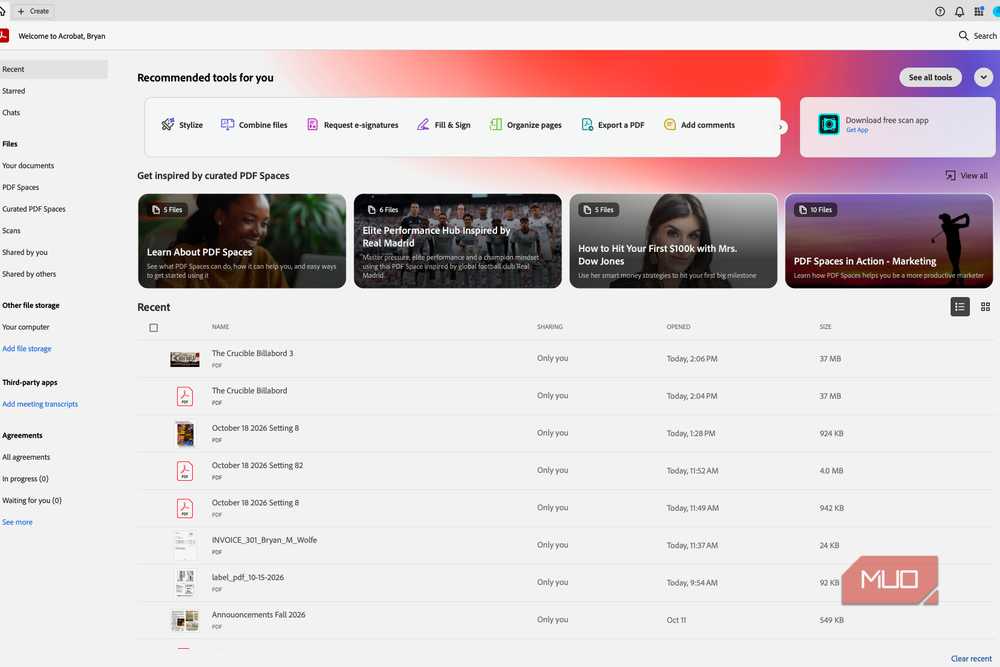Tick the select-all checkbox above file names
Screen dimensions: 1000x667
154,328
